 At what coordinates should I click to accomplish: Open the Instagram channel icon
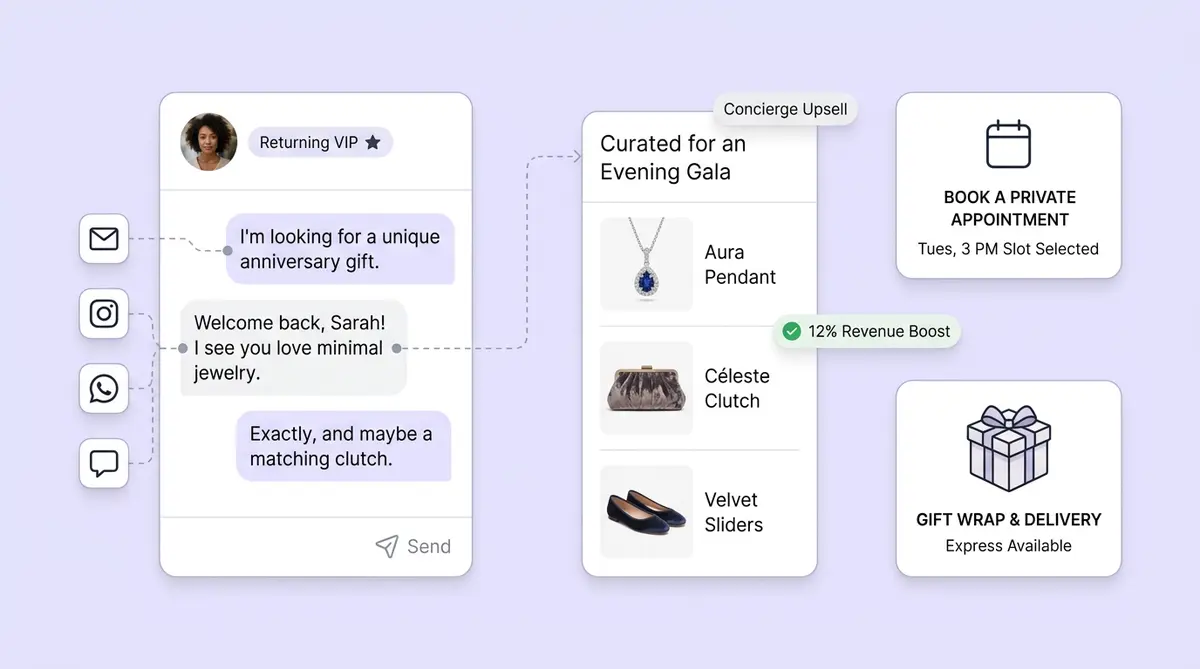point(104,314)
